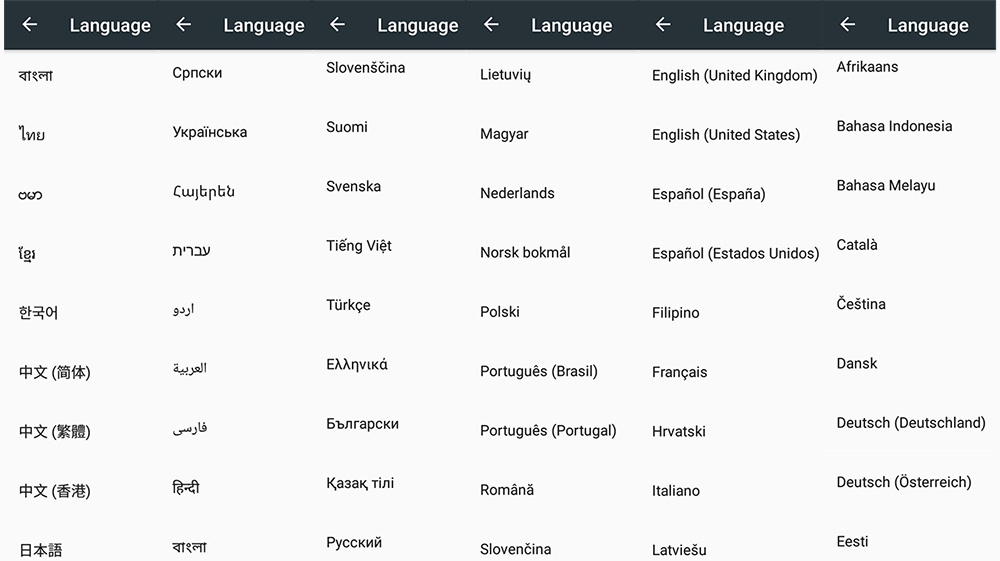Select English (United States) language
This screenshot has height=561, width=1000.
726,135
